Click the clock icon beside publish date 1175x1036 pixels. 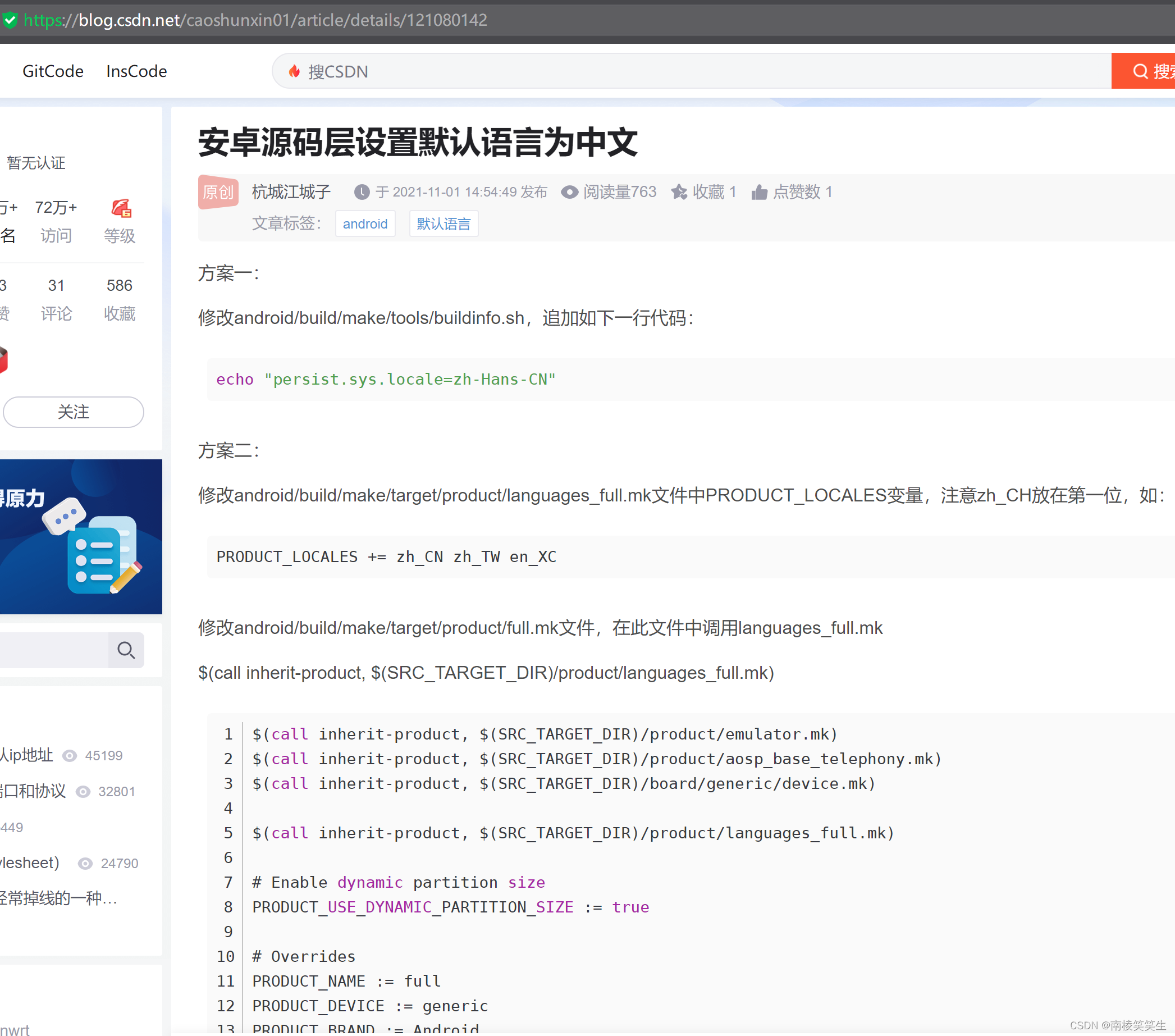click(362, 192)
